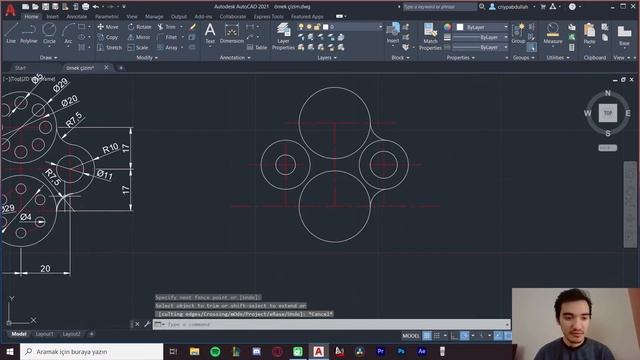The width and height of the screenshot is (640, 360).
Task: Open the Home ribbon tab
Action: (x=31, y=17)
